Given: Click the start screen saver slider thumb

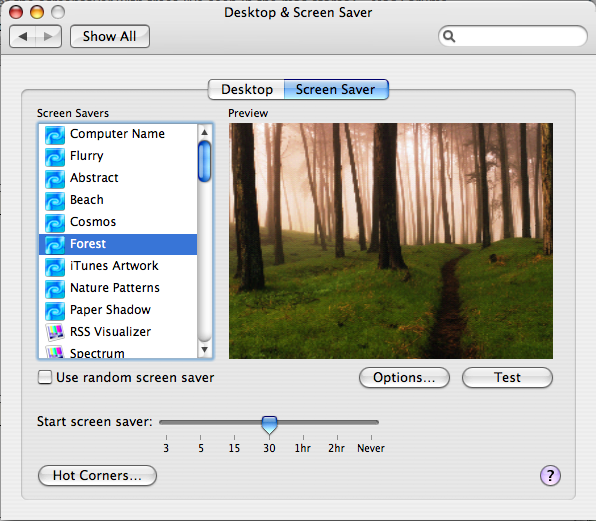Looking at the screenshot, I should coord(269,424).
